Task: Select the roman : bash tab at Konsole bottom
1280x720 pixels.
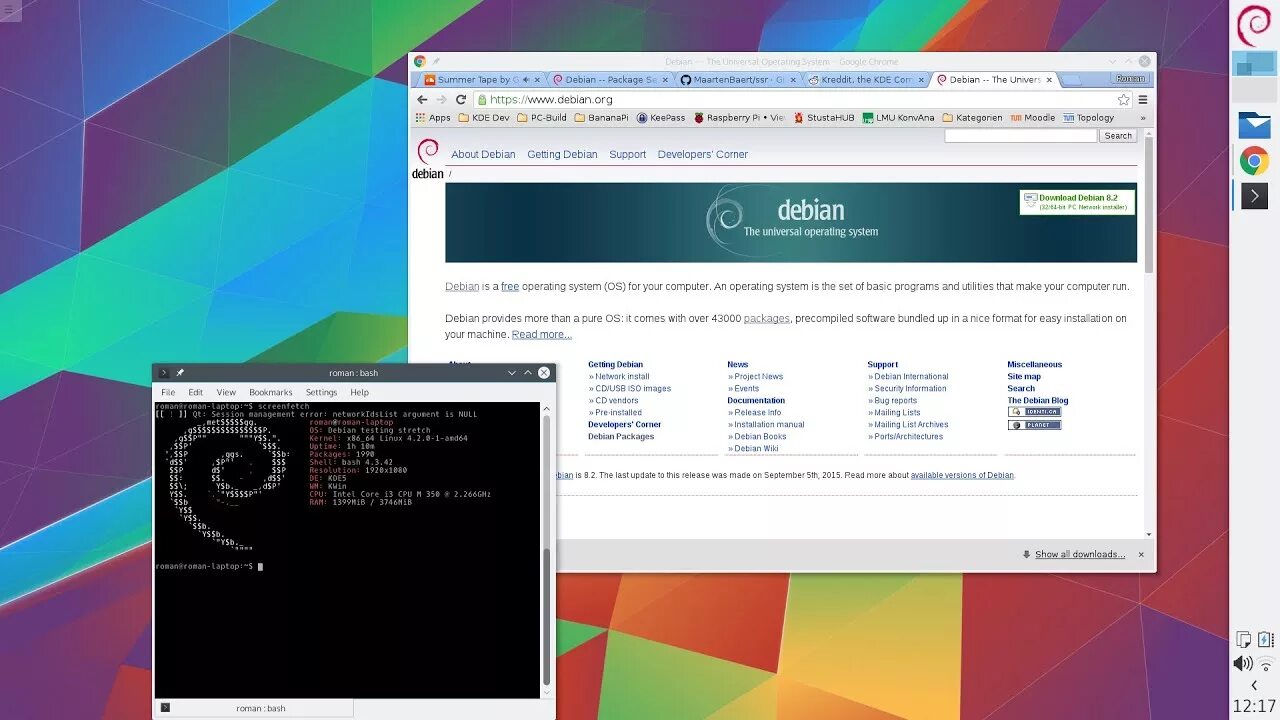Action: [254, 708]
